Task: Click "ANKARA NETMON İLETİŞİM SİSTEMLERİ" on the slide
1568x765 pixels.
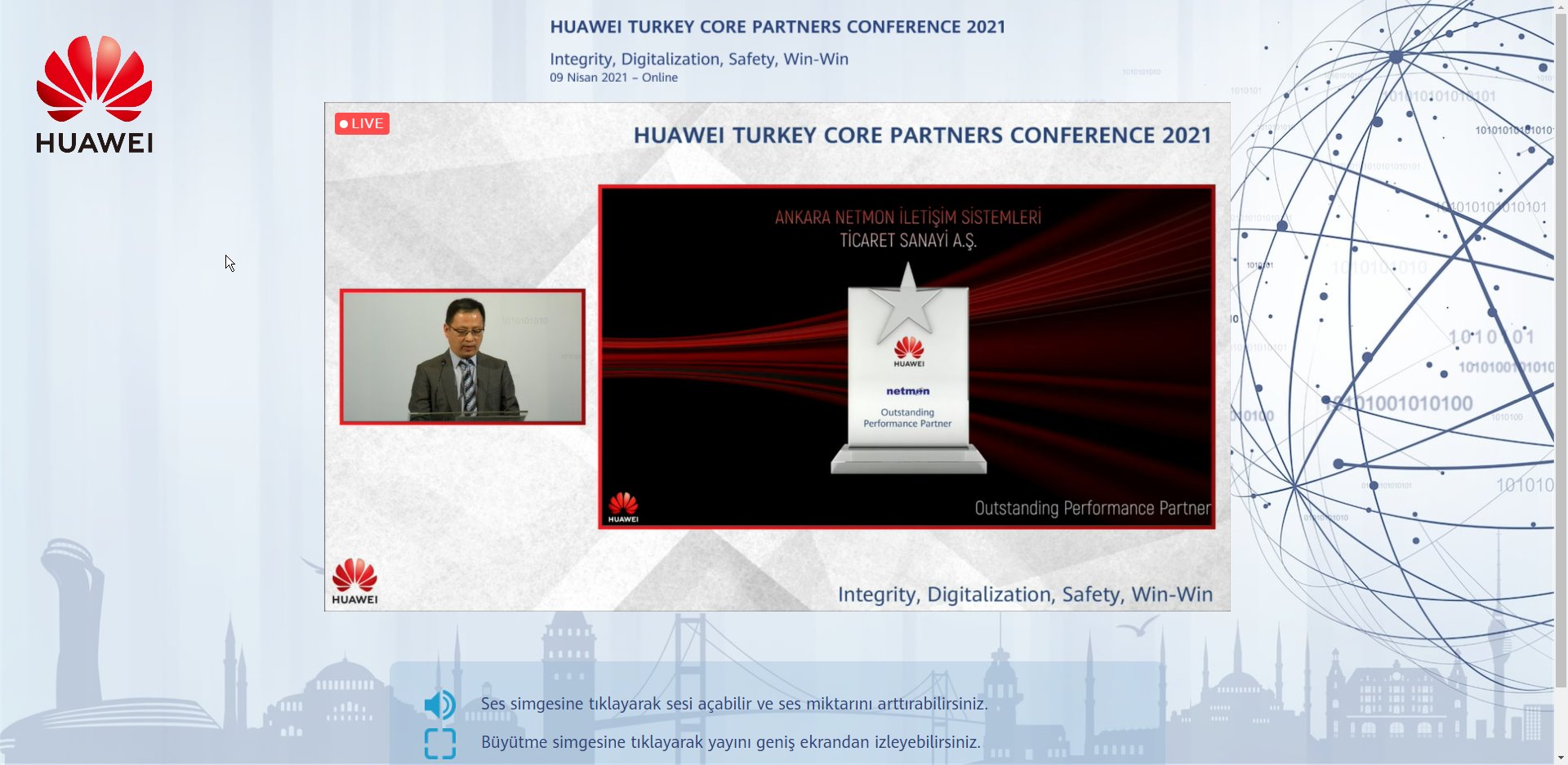Action: pyautogui.click(x=908, y=217)
